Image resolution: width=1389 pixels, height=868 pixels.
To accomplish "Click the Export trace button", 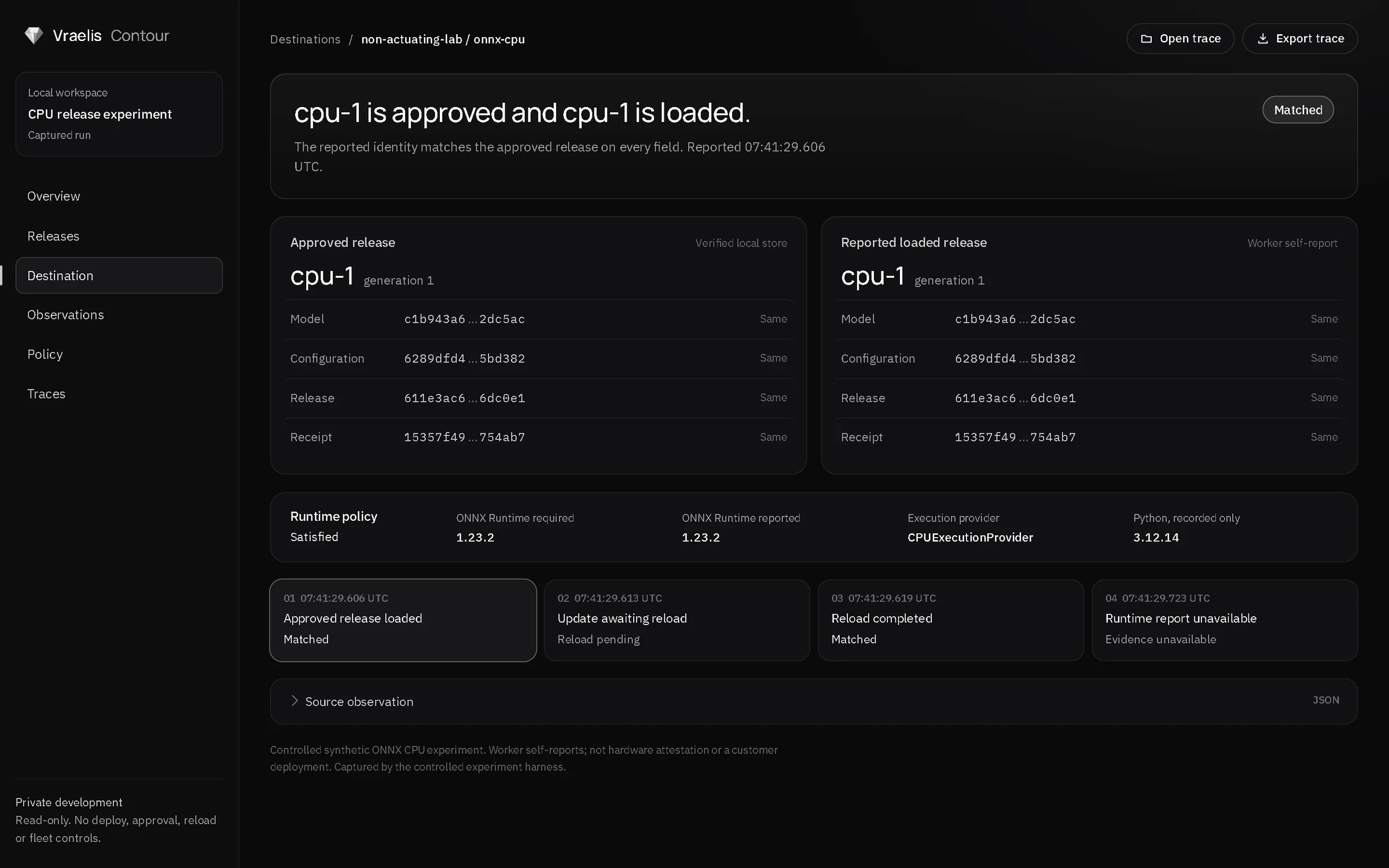I will [1300, 39].
